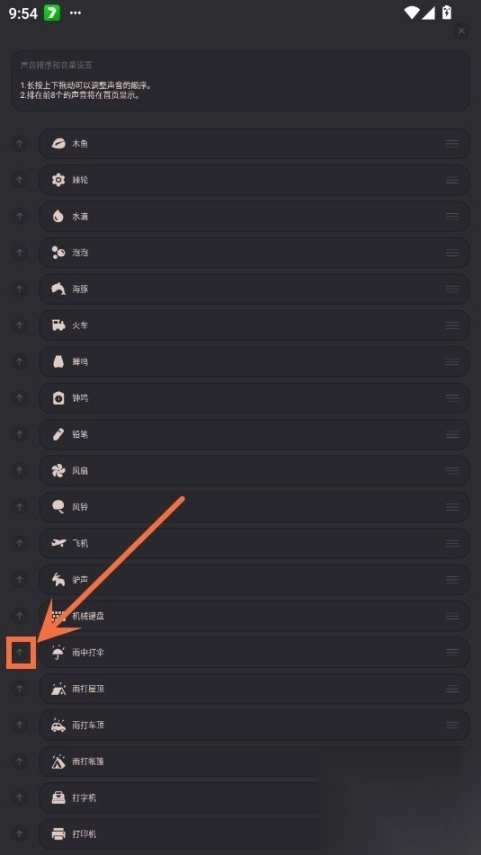This screenshot has height=855, width=481.
Task: Close the sound sorting panel
Action: tap(461, 31)
